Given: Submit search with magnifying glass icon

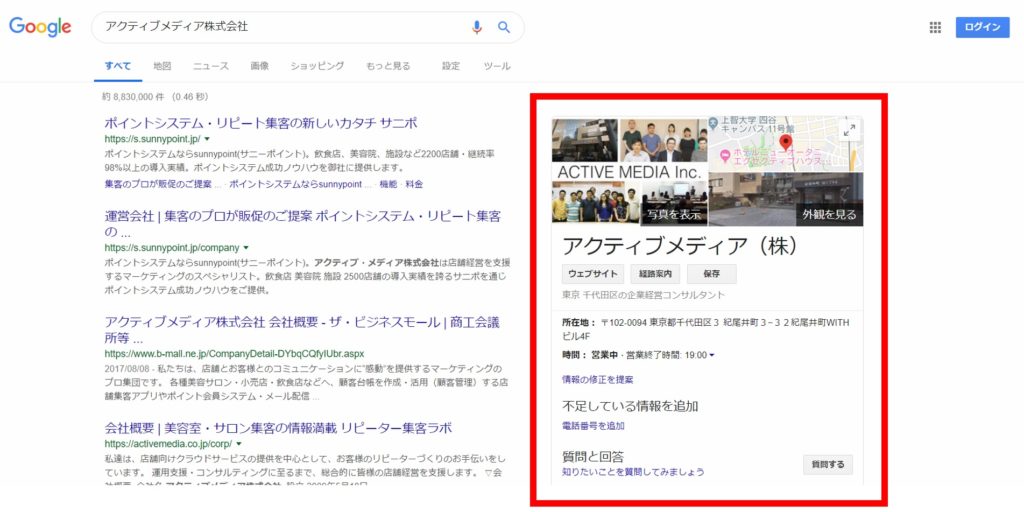Looking at the screenshot, I should (x=504, y=27).
